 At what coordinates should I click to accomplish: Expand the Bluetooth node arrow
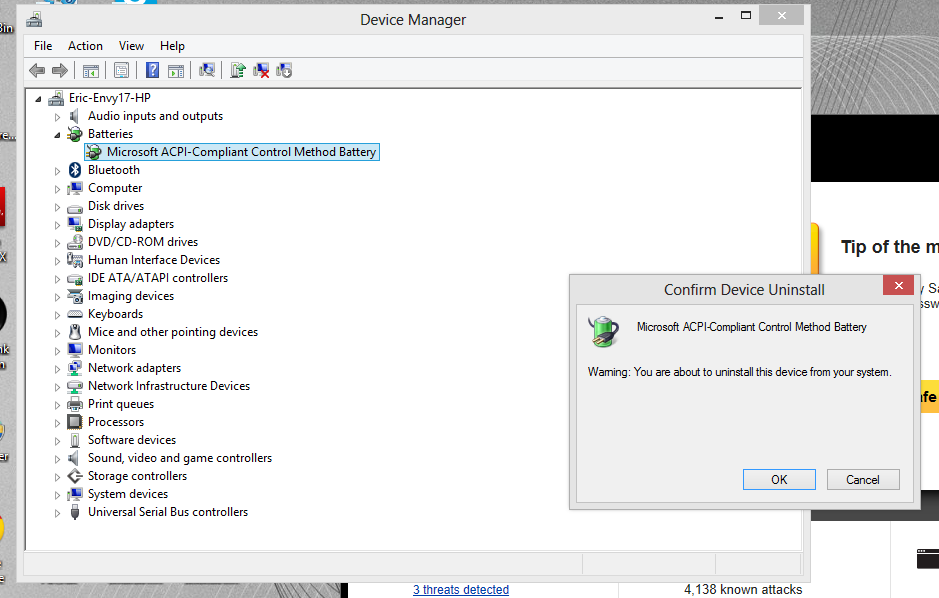point(57,171)
